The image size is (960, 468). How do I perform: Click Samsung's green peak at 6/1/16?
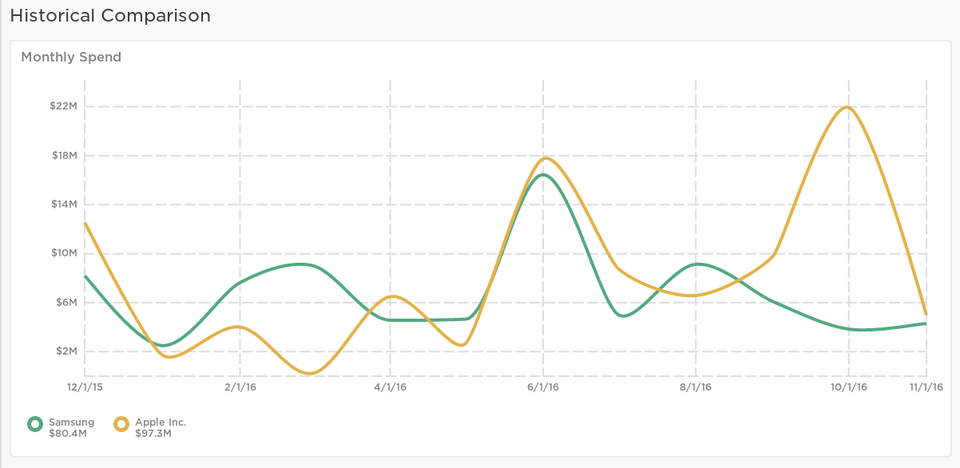pos(543,175)
